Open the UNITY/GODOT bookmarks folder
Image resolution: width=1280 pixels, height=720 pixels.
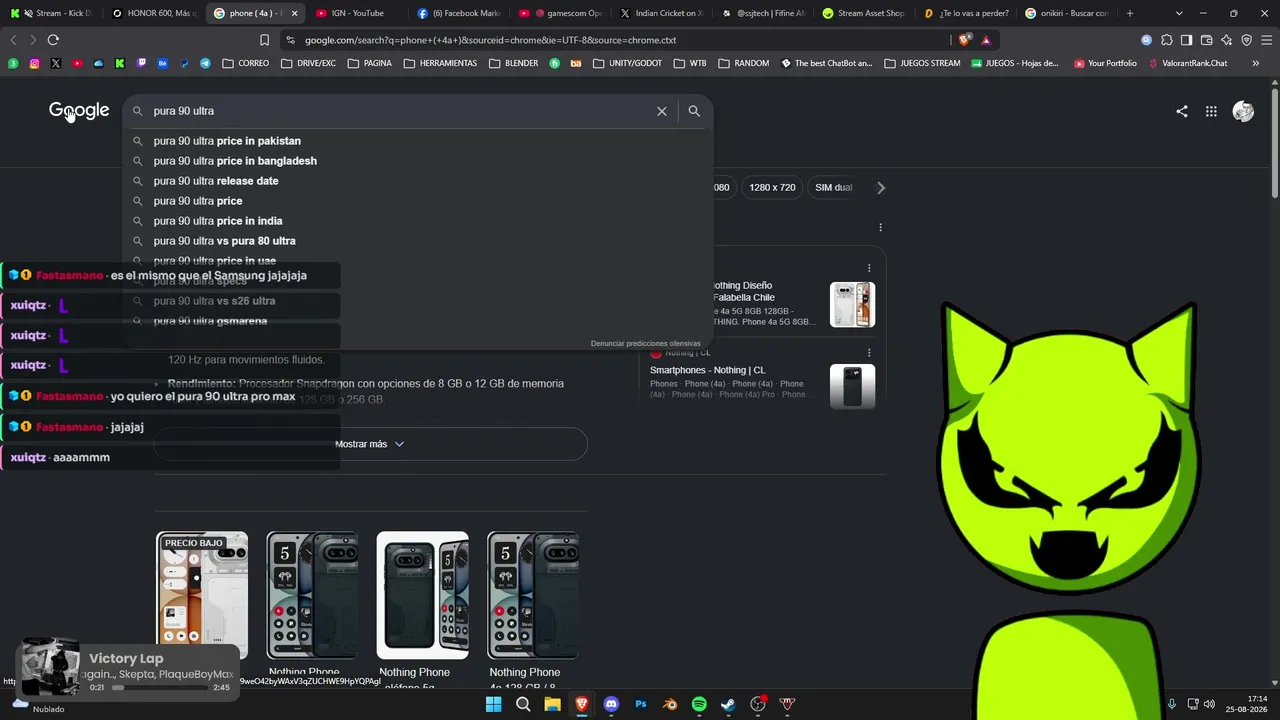point(627,63)
